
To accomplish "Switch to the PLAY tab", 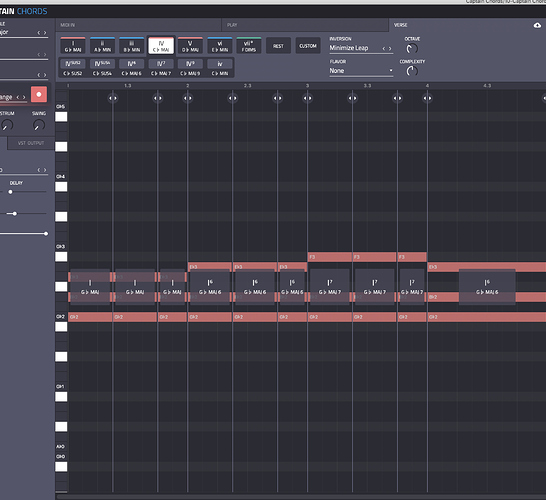I will [305, 25].
